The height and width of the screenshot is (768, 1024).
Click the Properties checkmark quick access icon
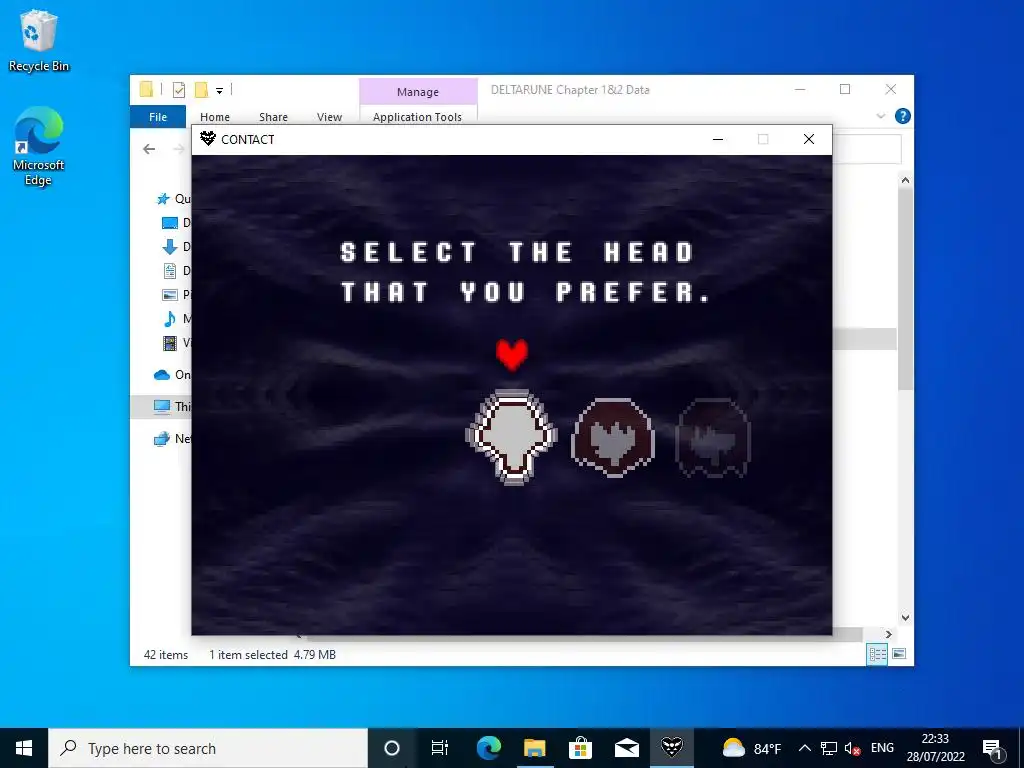click(178, 90)
